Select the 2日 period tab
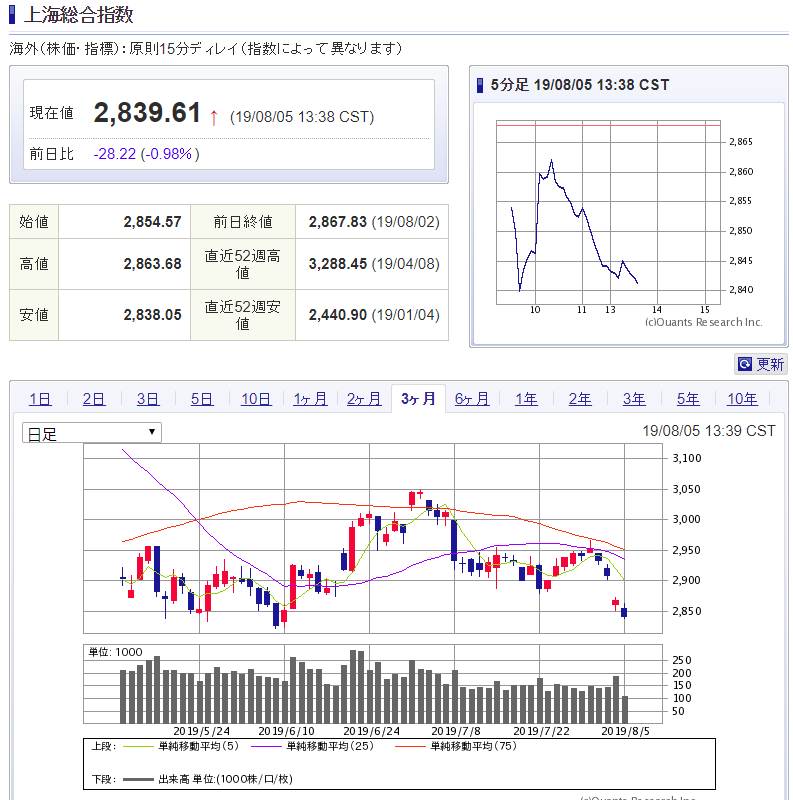793x800 pixels. [x=93, y=399]
